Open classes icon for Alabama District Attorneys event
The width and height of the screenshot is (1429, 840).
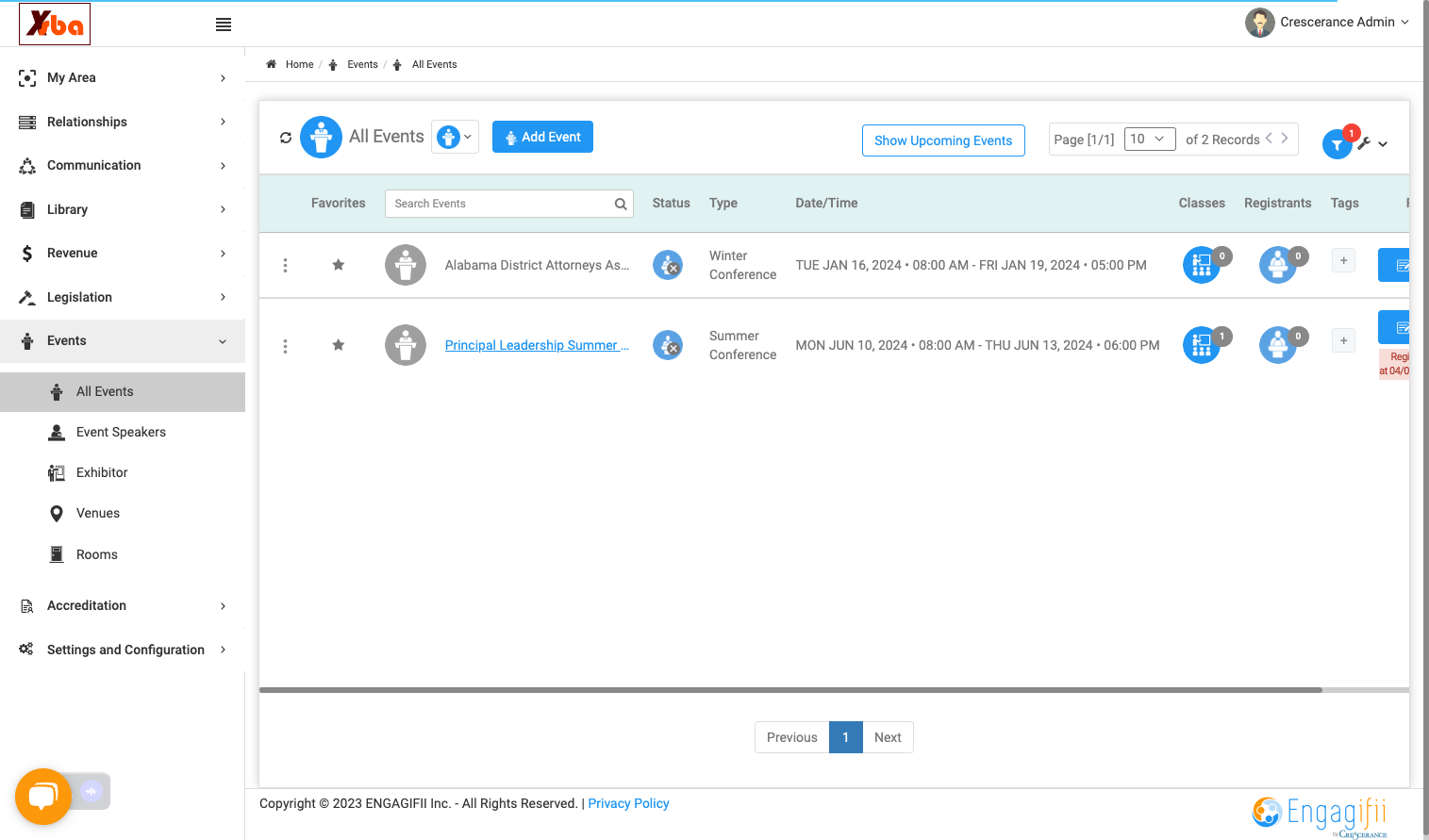[1202, 265]
